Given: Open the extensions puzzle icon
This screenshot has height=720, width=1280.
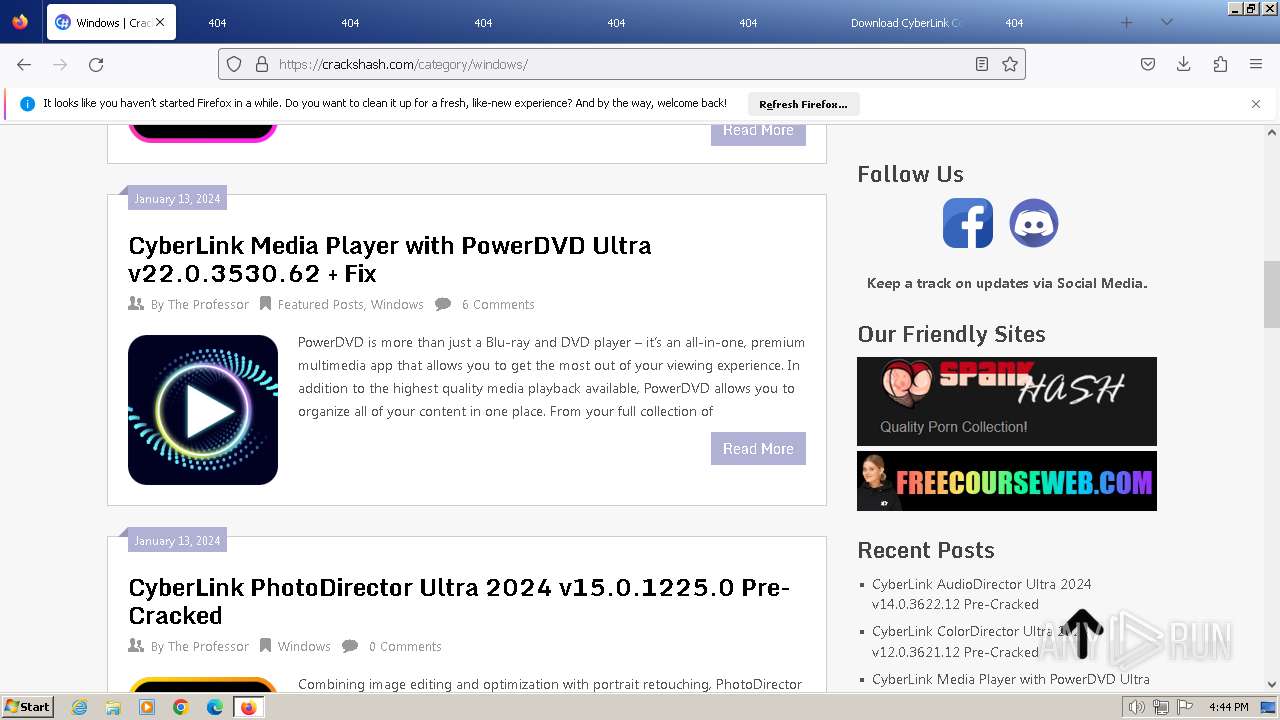Looking at the screenshot, I should 1220,64.
